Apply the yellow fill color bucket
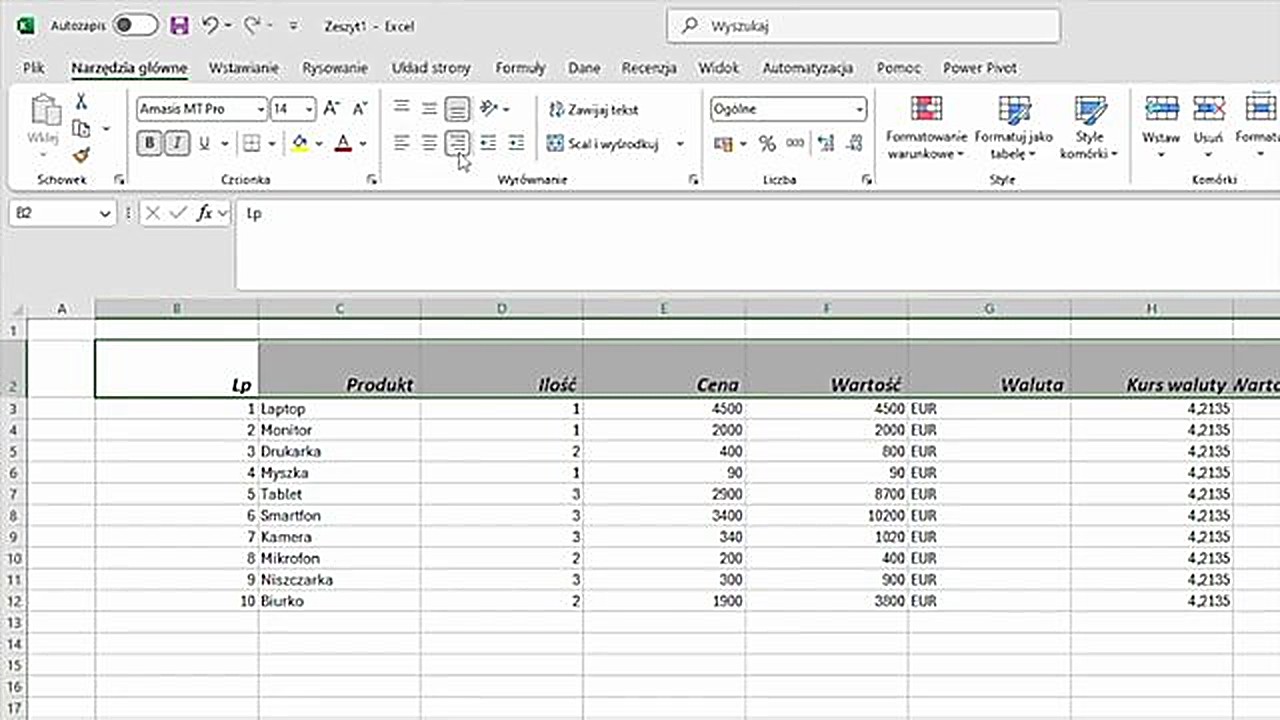Image resolution: width=1280 pixels, height=720 pixels. pos(300,144)
